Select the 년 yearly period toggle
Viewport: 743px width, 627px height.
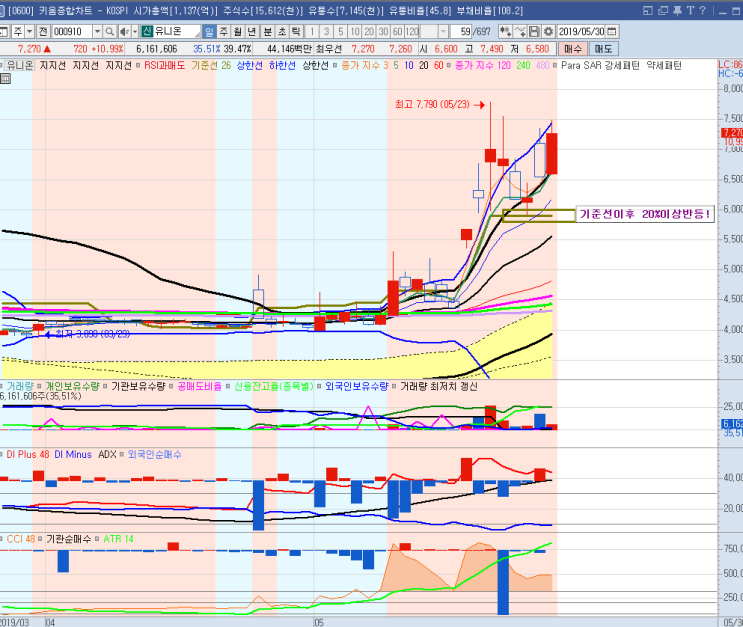click(252, 32)
